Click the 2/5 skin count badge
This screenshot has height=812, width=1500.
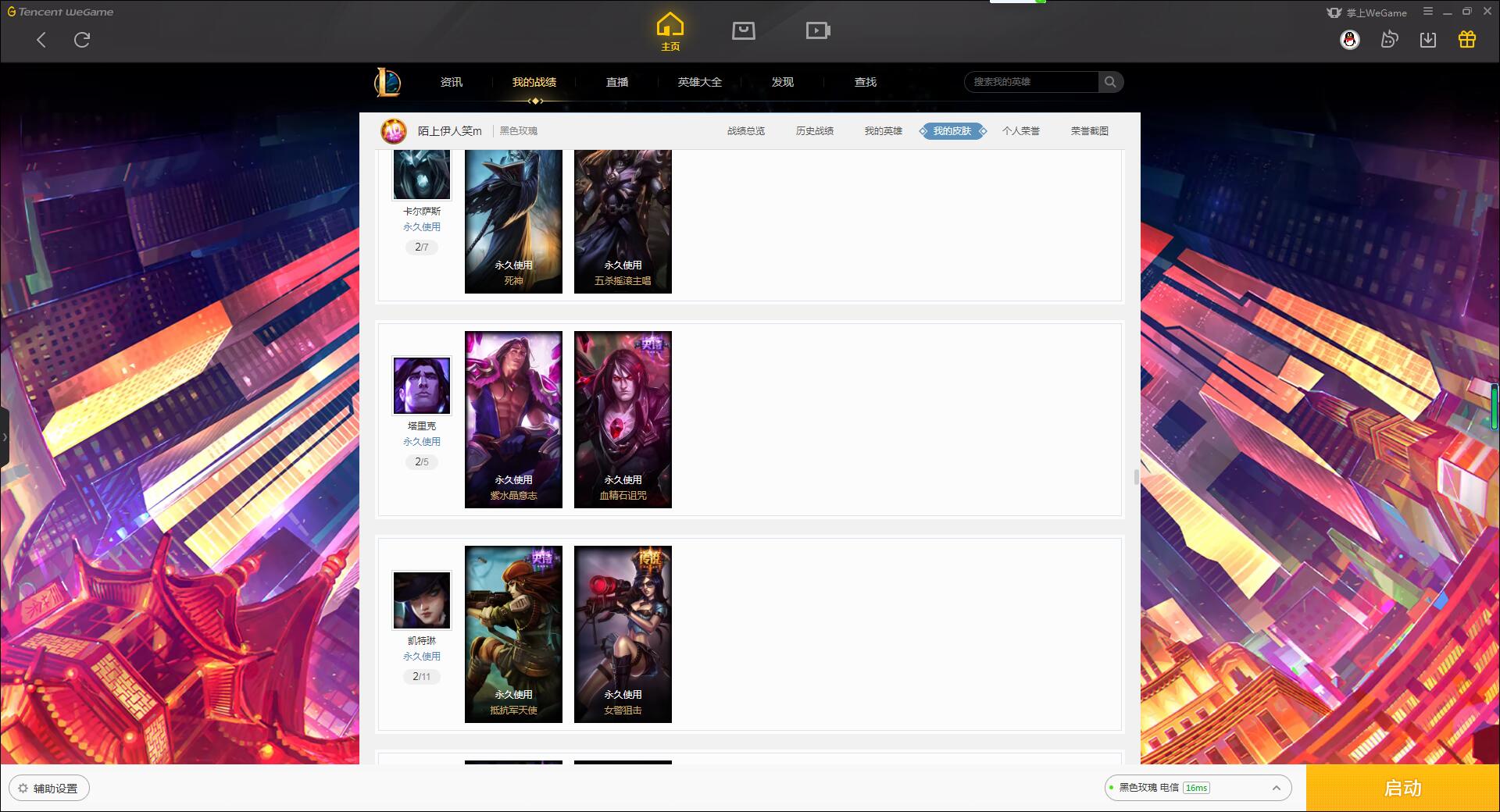tap(422, 462)
